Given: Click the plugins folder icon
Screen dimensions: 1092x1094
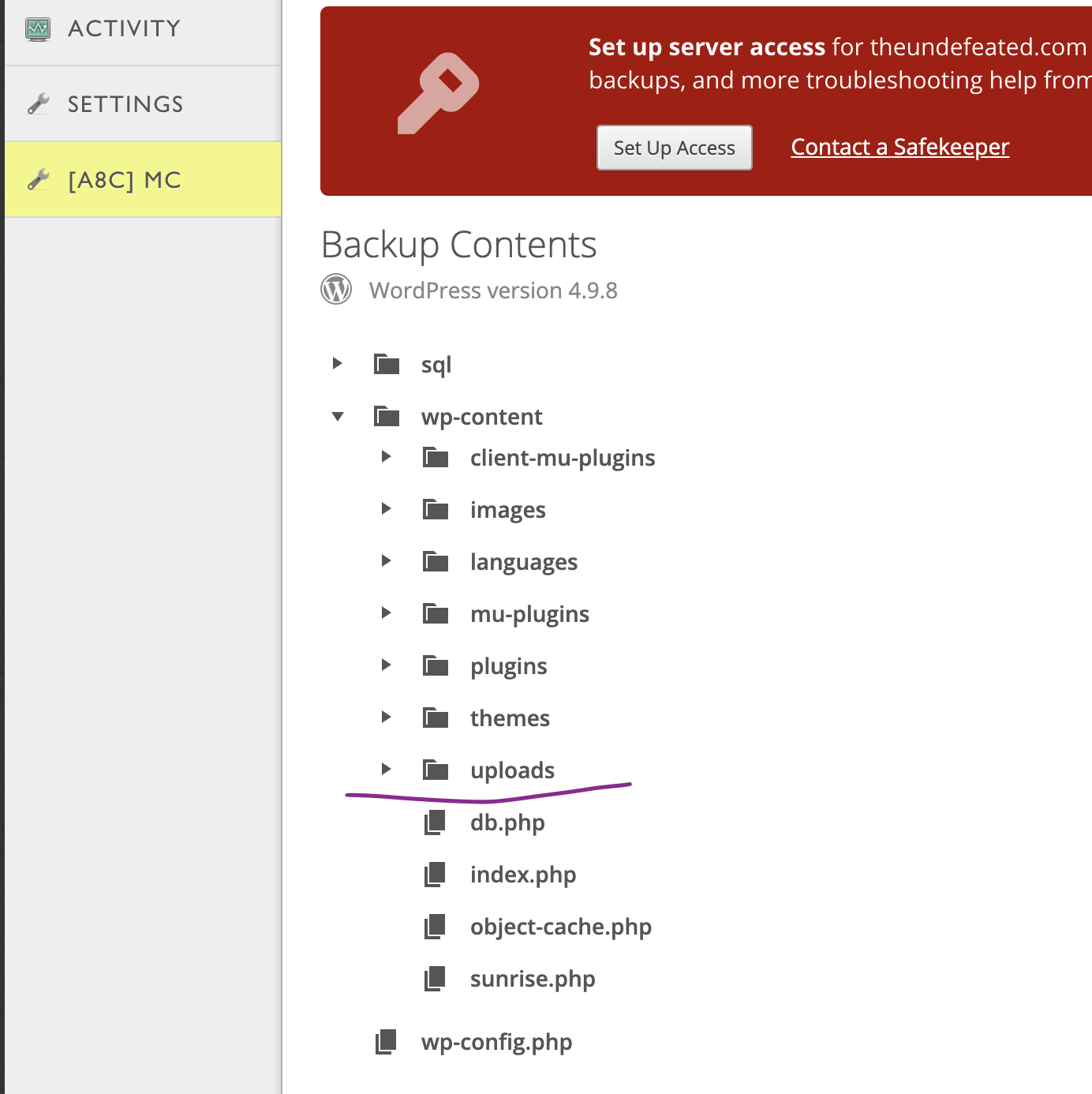Looking at the screenshot, I should point(436,665).
